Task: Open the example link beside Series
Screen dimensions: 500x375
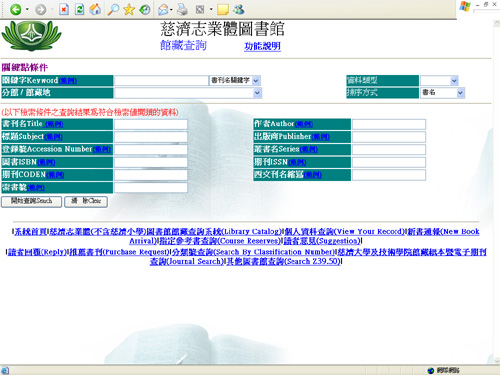Action: click(x=309, y=150)
